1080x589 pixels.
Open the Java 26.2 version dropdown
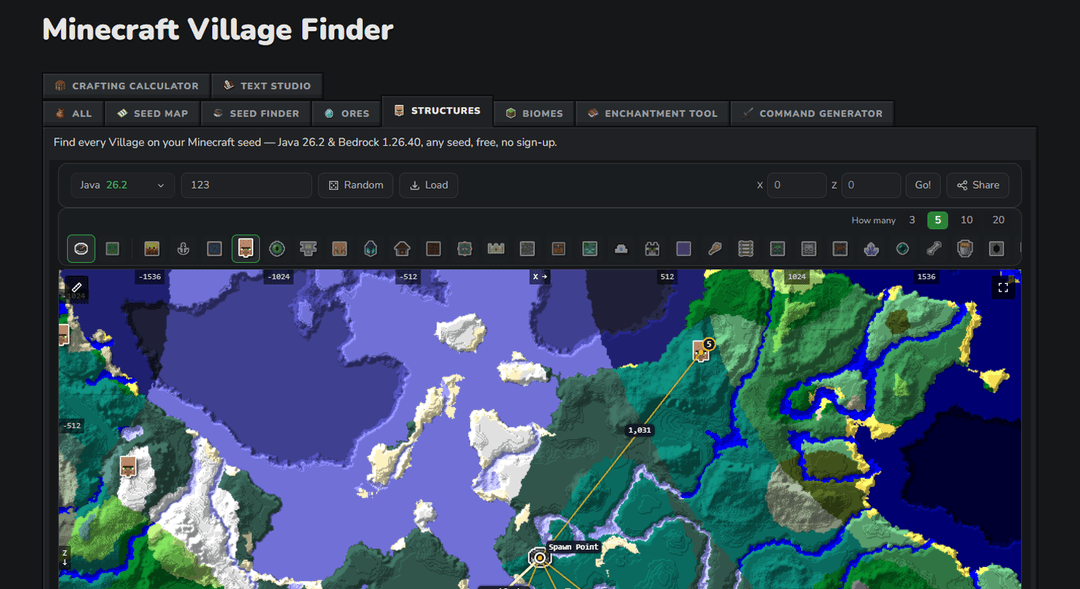pyautogui.click(x=122, y=185)
